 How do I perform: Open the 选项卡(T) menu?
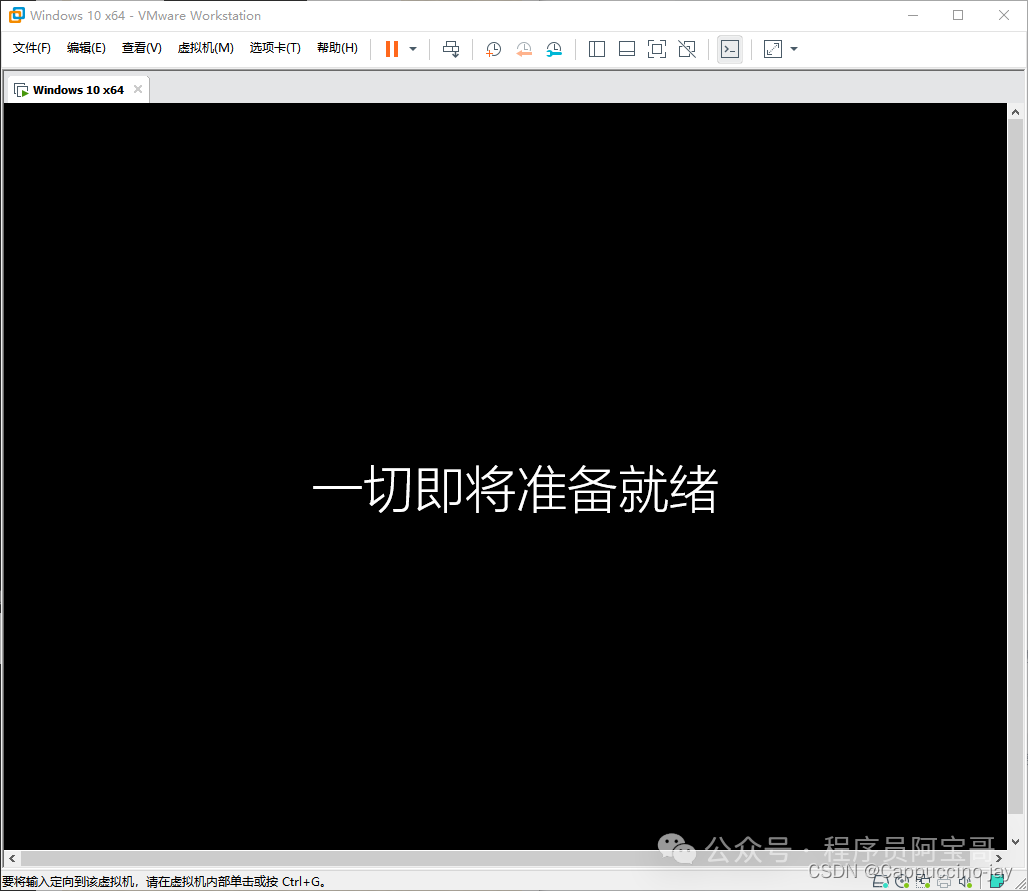[275, 48]
